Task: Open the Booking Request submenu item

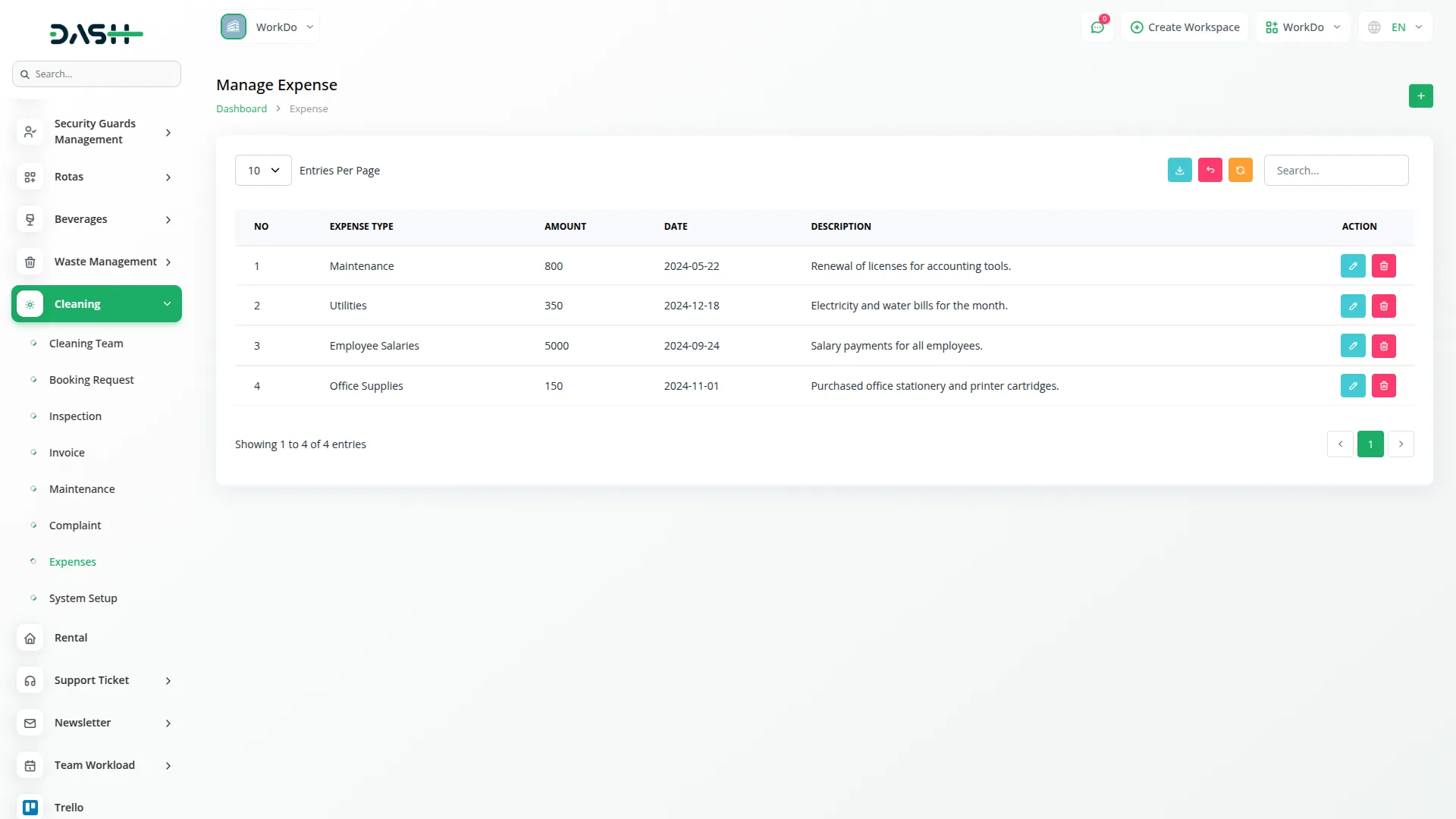Action: [x=91, y=380]
